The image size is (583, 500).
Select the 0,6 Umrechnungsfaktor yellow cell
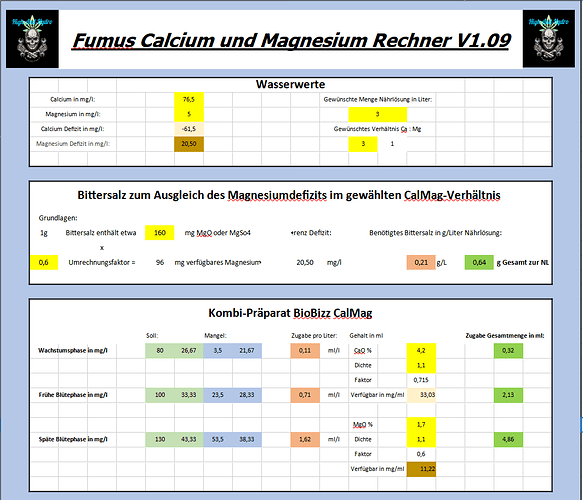44,262
